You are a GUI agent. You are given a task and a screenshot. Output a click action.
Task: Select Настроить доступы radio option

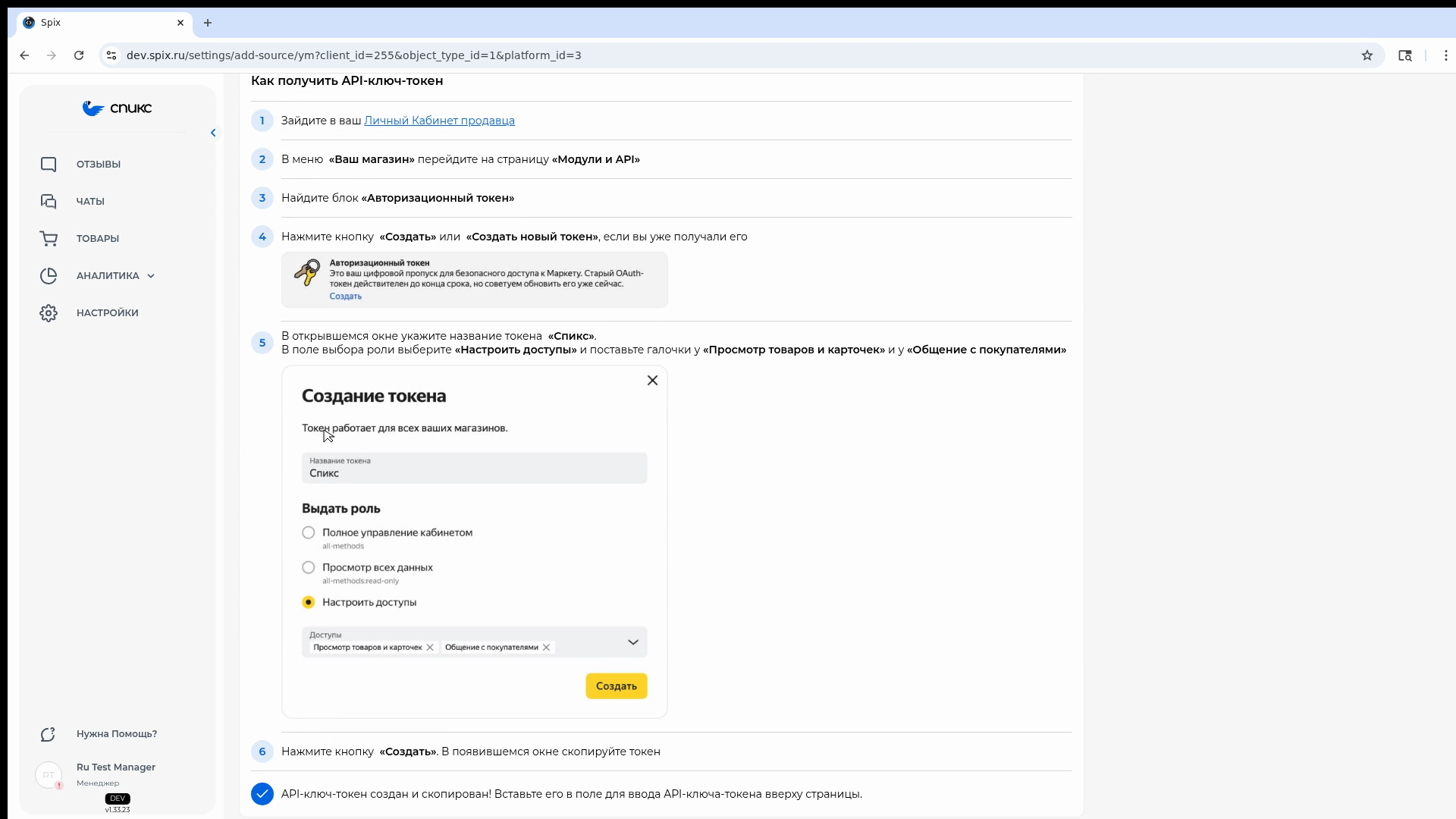(x=309, y=603)
